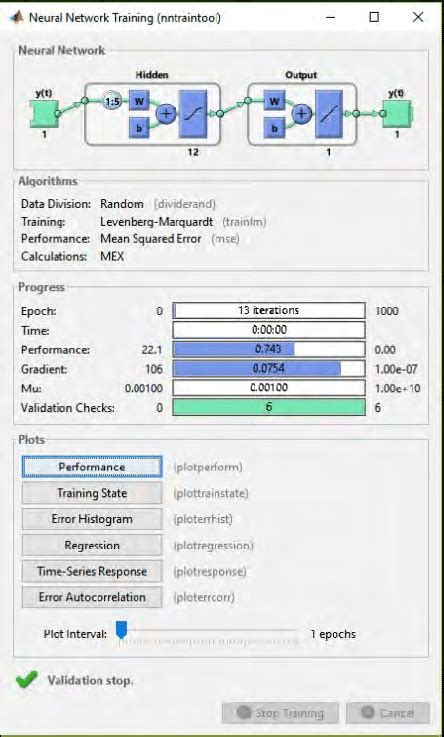Click the Hidden layer sum node
This screenshot has width=444, height=737.
(165, 114)
